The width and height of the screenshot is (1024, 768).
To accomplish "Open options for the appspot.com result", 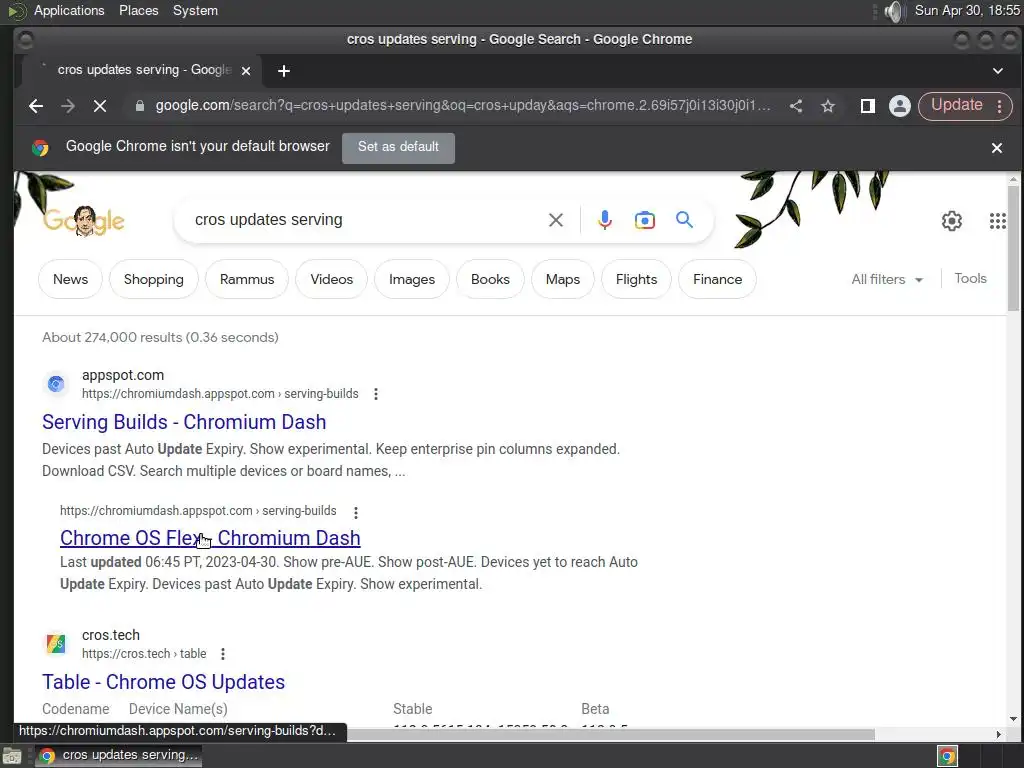I will click(x=376, y=394).
